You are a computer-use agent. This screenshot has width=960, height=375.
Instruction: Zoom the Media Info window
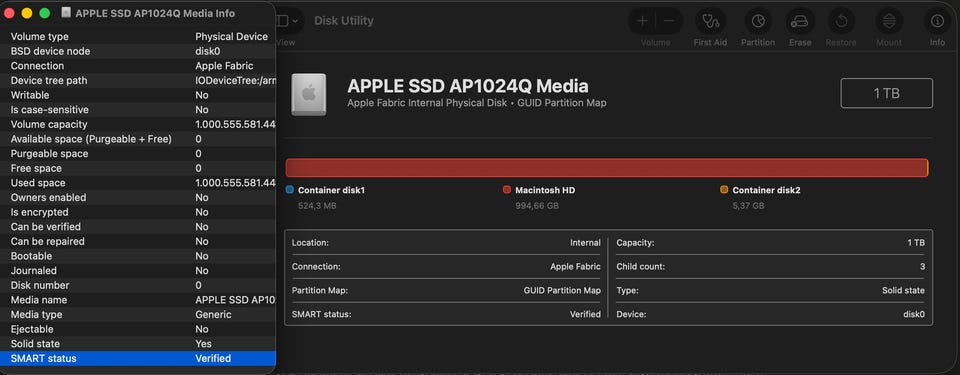point(45,13)
